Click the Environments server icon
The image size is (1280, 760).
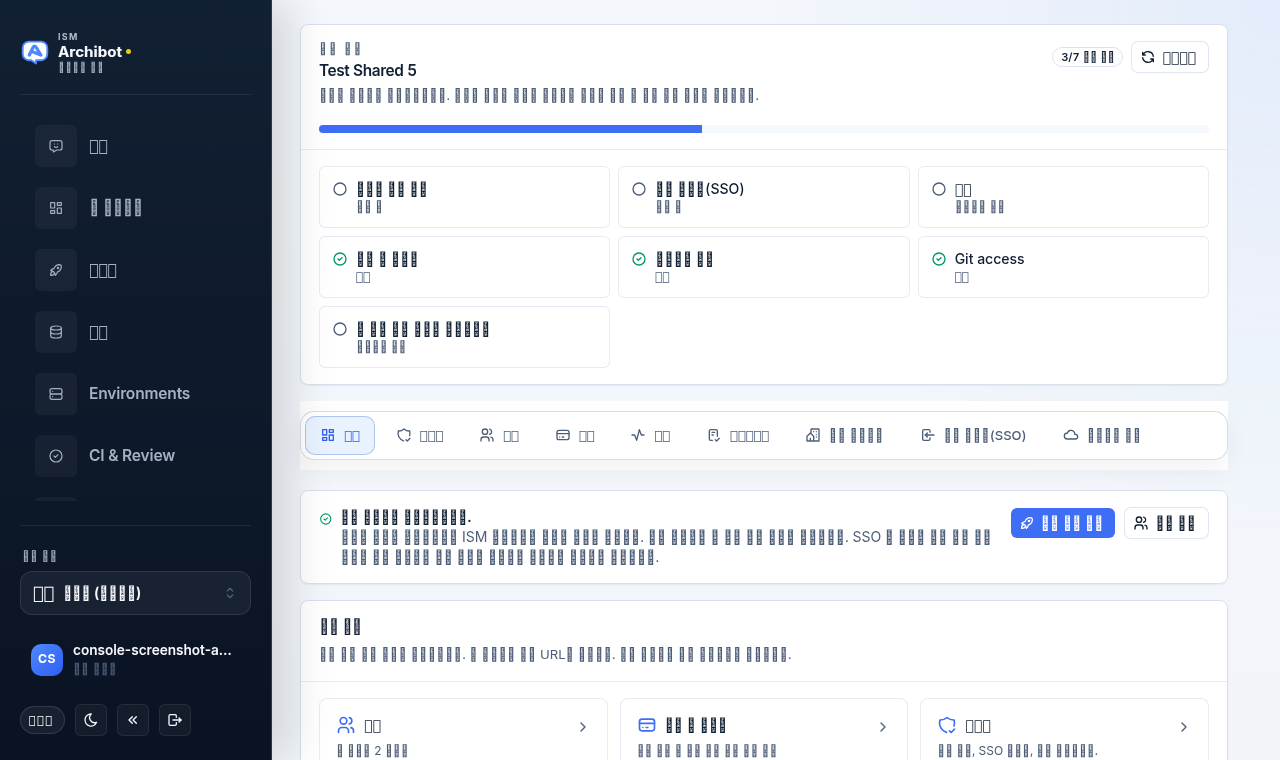[x=56, y=394]
